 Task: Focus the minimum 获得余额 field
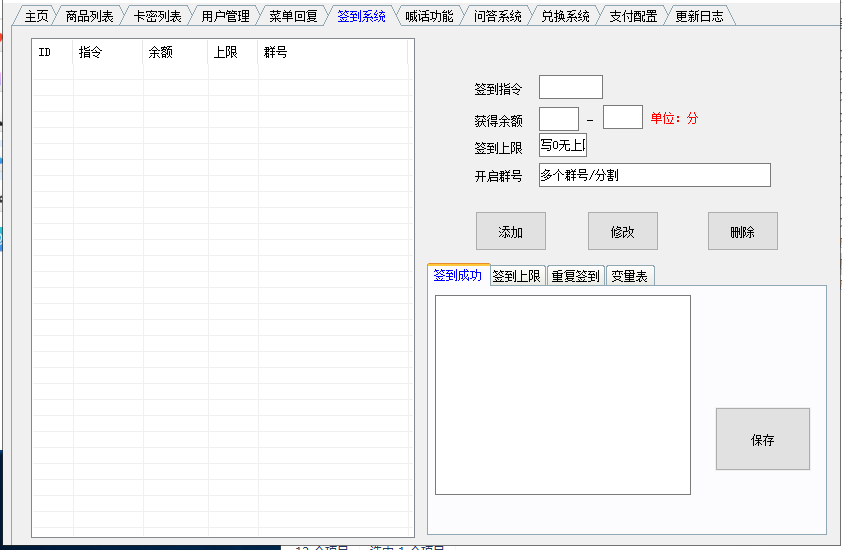[x=559, y=119]
